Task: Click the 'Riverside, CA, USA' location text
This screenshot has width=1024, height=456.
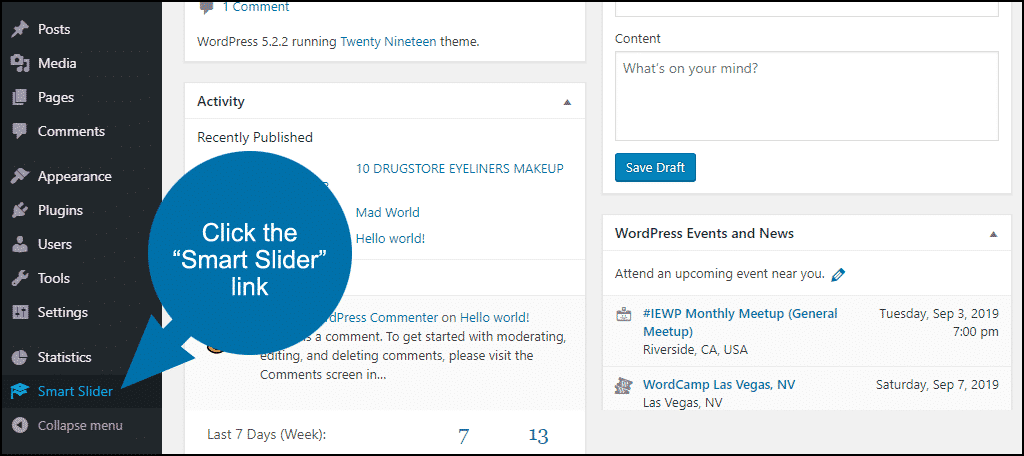Action: [696, 350]
